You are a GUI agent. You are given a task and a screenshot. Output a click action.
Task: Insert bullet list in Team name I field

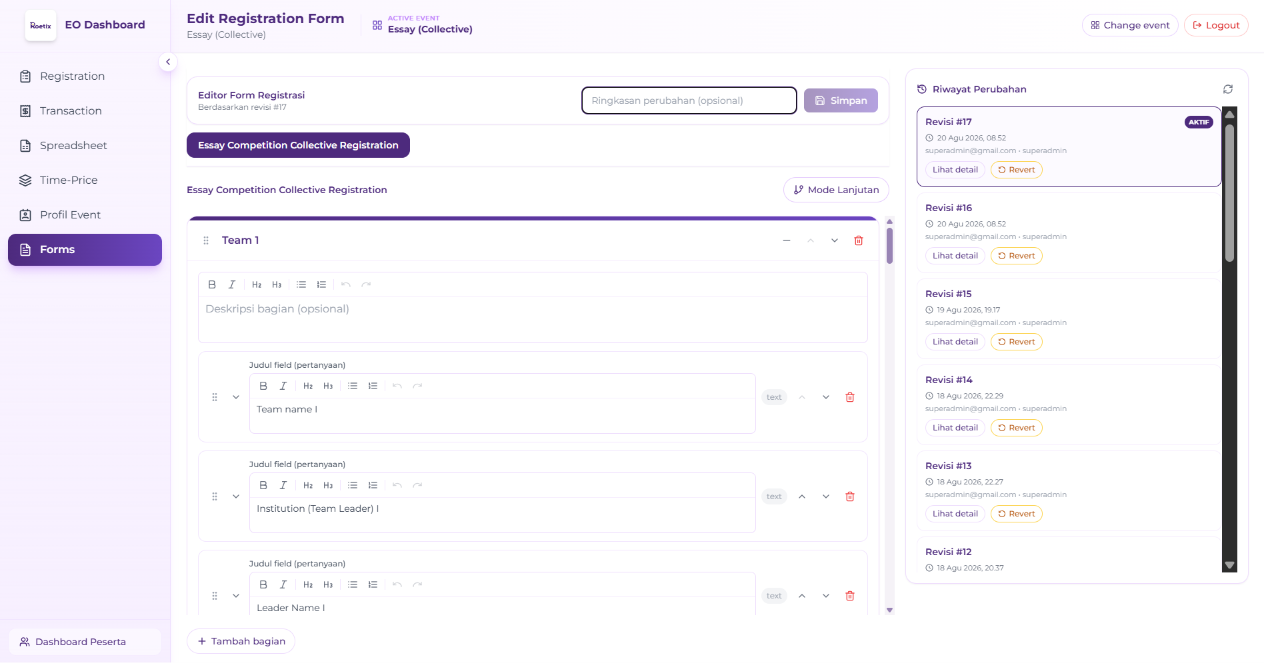(352, 386)
